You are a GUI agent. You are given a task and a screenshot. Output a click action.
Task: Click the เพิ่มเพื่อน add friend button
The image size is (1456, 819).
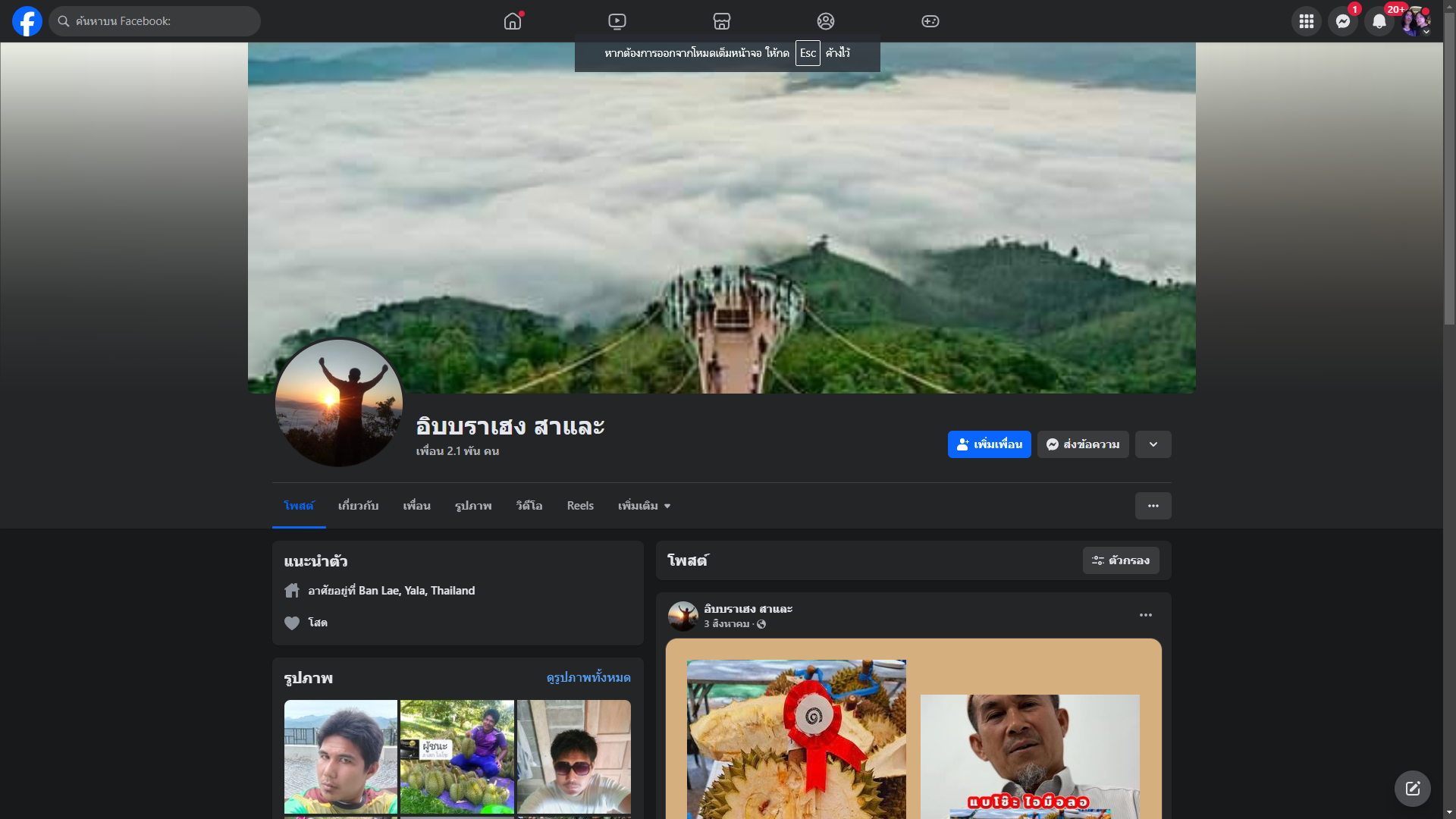click(x=989, y=444)
